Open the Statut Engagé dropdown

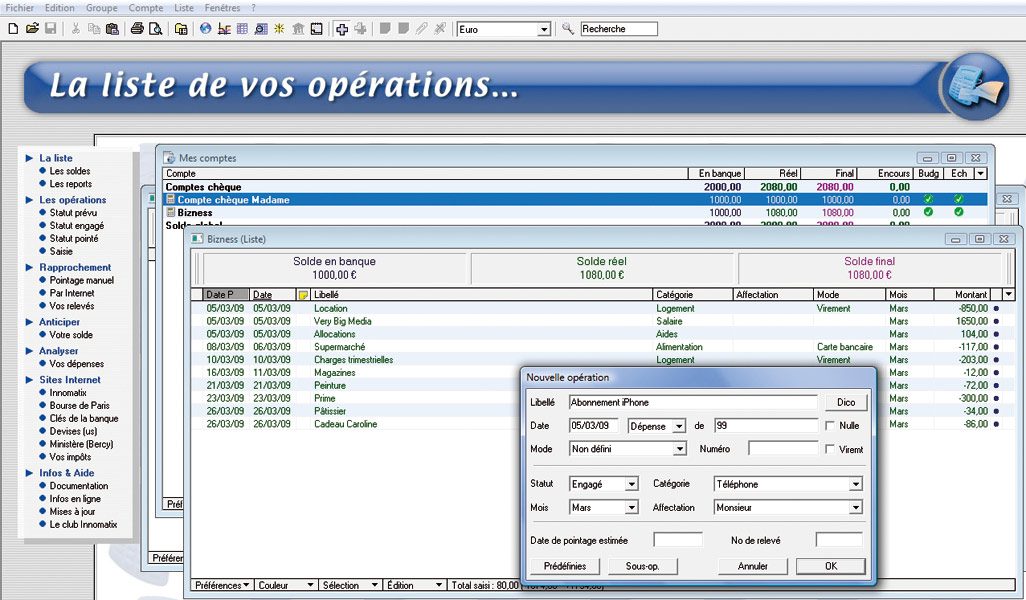point(631,484)
